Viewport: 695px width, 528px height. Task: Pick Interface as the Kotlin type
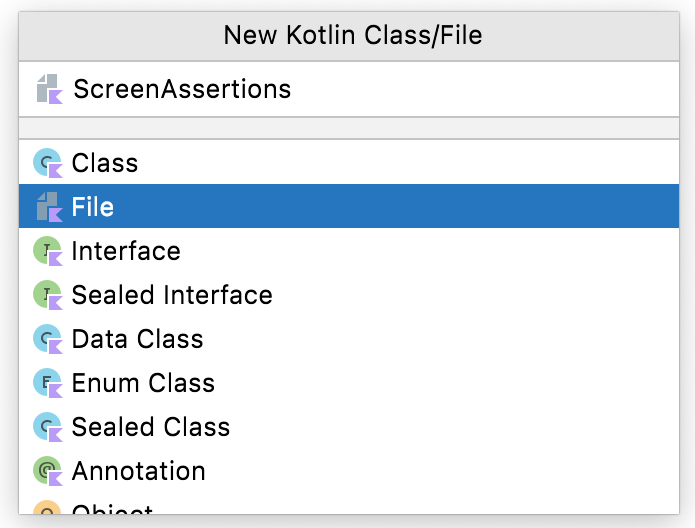[126, 251]
